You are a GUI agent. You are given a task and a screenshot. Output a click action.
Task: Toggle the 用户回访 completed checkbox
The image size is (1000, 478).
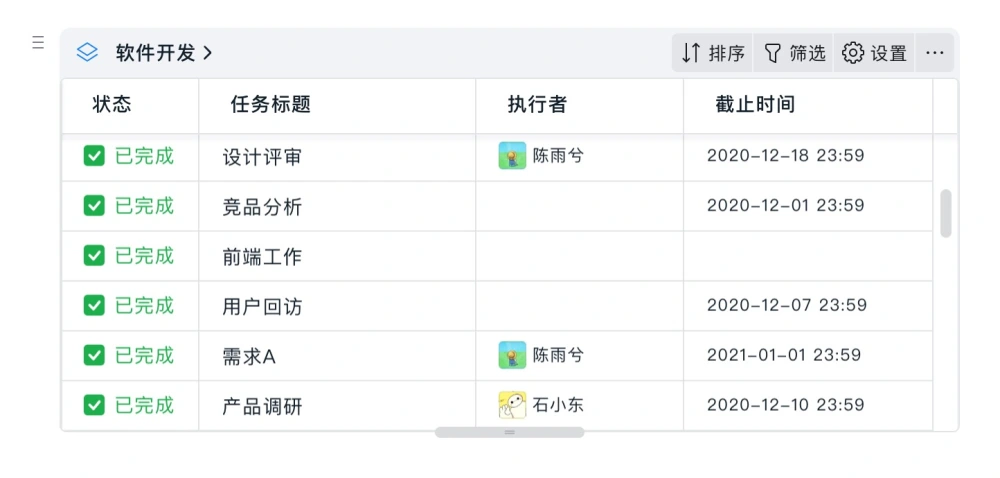click(94, 305)
